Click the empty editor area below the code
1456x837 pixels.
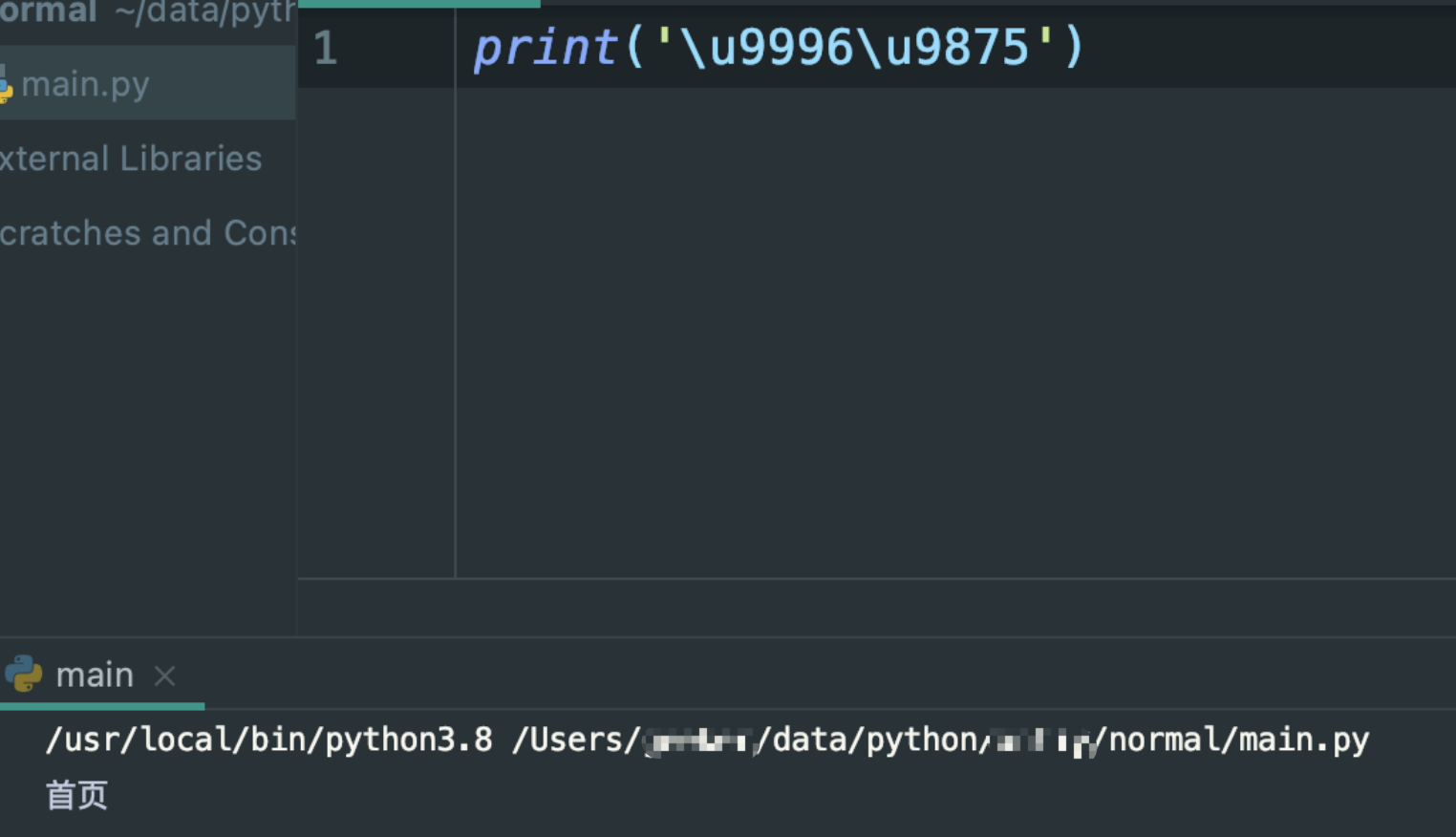click(x=955, y=334)
